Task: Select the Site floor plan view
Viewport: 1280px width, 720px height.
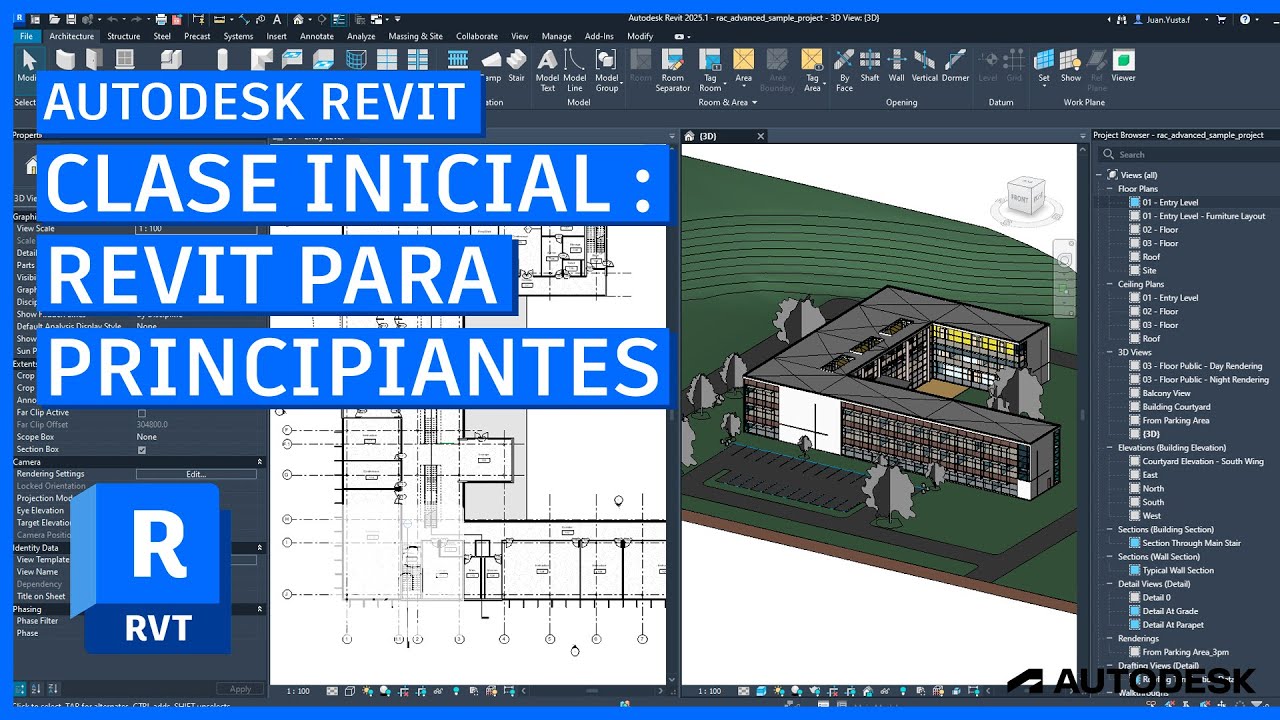Action: click(1149, 270)
